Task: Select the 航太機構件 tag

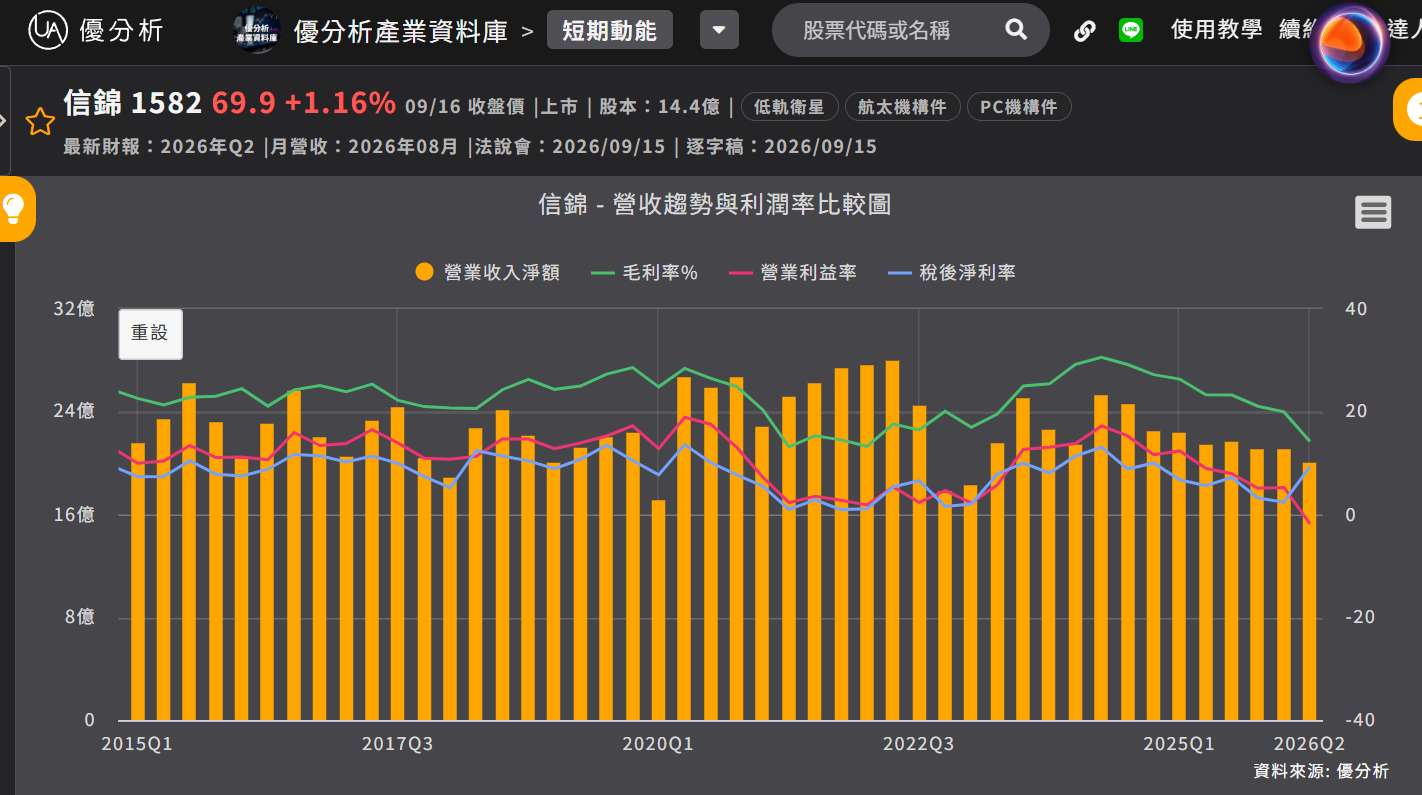Action: coord(902,107)
